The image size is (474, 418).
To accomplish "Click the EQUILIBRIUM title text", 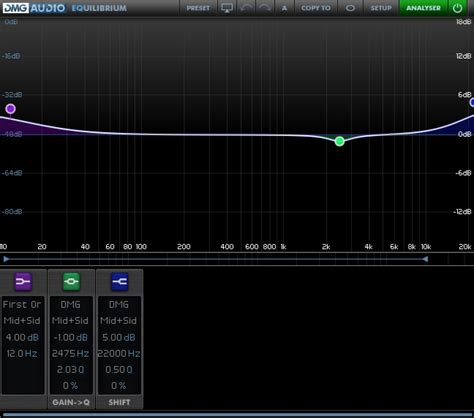I will coord(99,8).
